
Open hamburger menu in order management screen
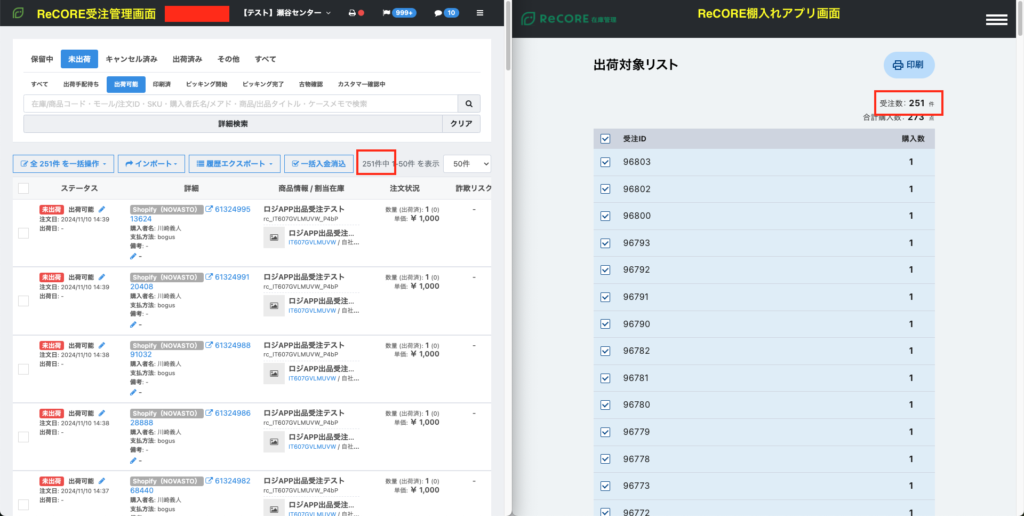(481, 13)
